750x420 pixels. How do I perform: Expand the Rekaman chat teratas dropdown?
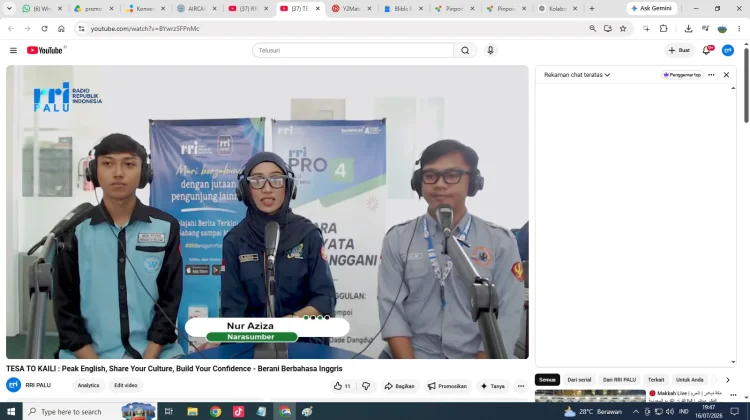tap(577, 75)
